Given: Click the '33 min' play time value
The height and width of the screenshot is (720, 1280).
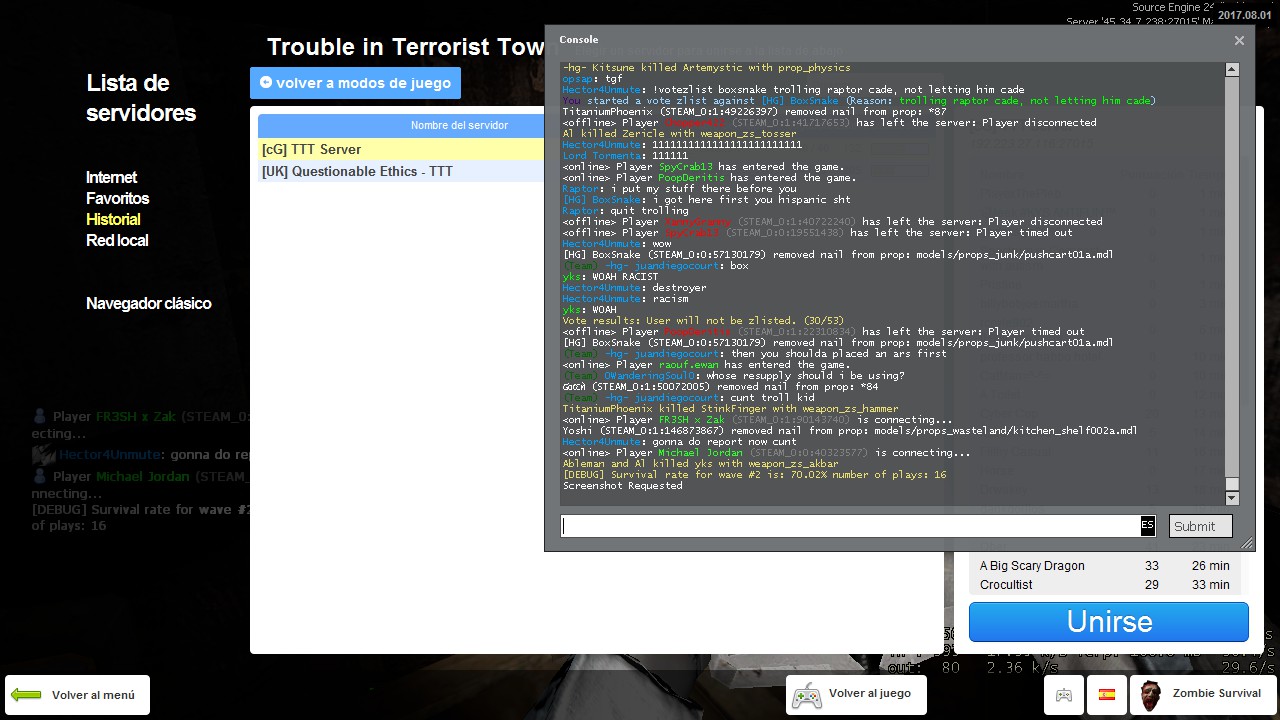Looking at the screenshot, I should point(1210,585).
